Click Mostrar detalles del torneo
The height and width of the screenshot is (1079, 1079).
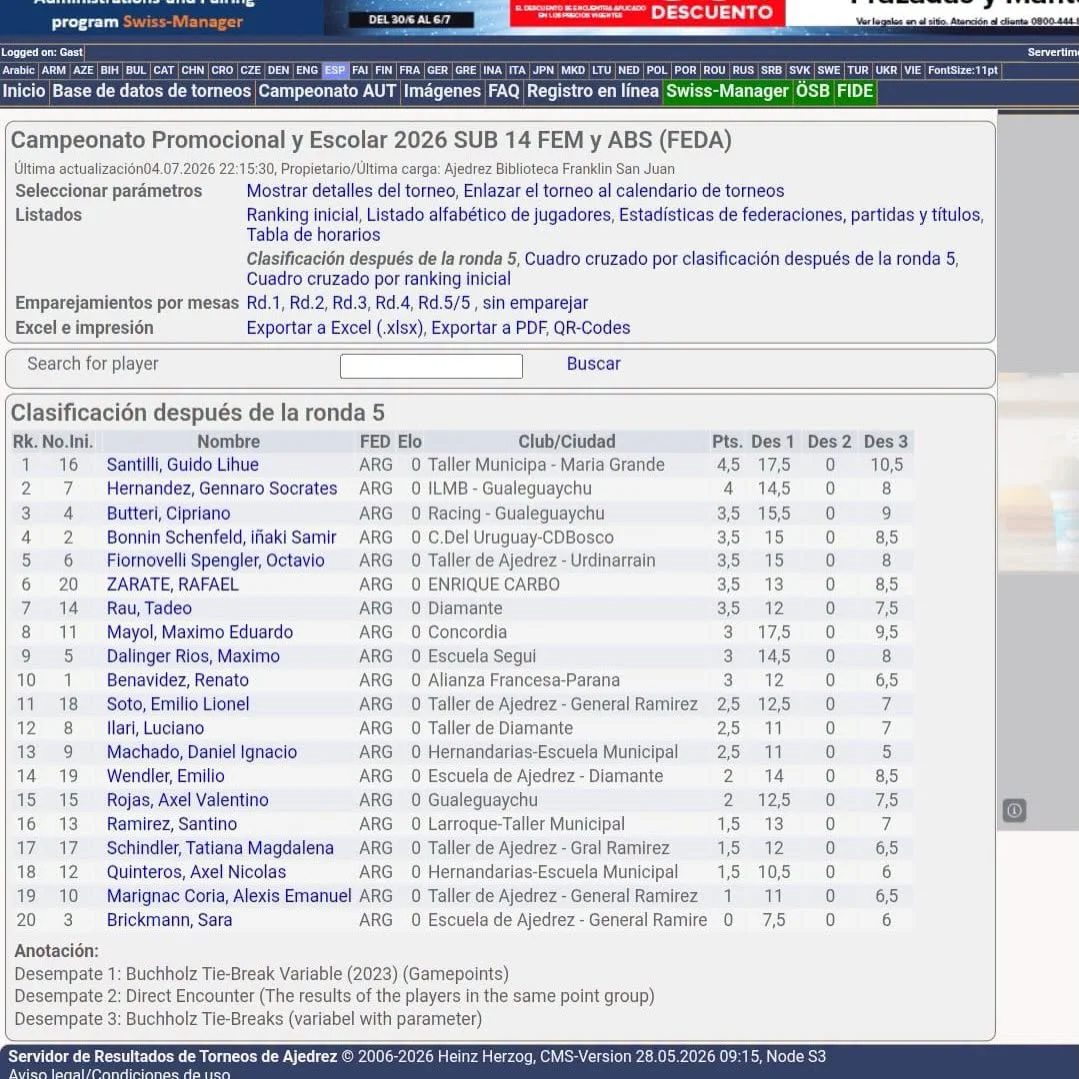coord(351,191)
